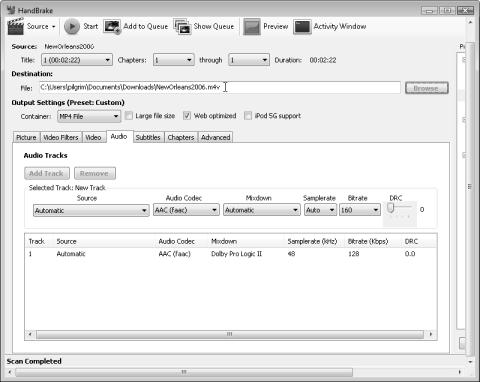Open the through chapter dropdown
The height and width of the screenshot is (382, 480).
[x=249, y=60]
